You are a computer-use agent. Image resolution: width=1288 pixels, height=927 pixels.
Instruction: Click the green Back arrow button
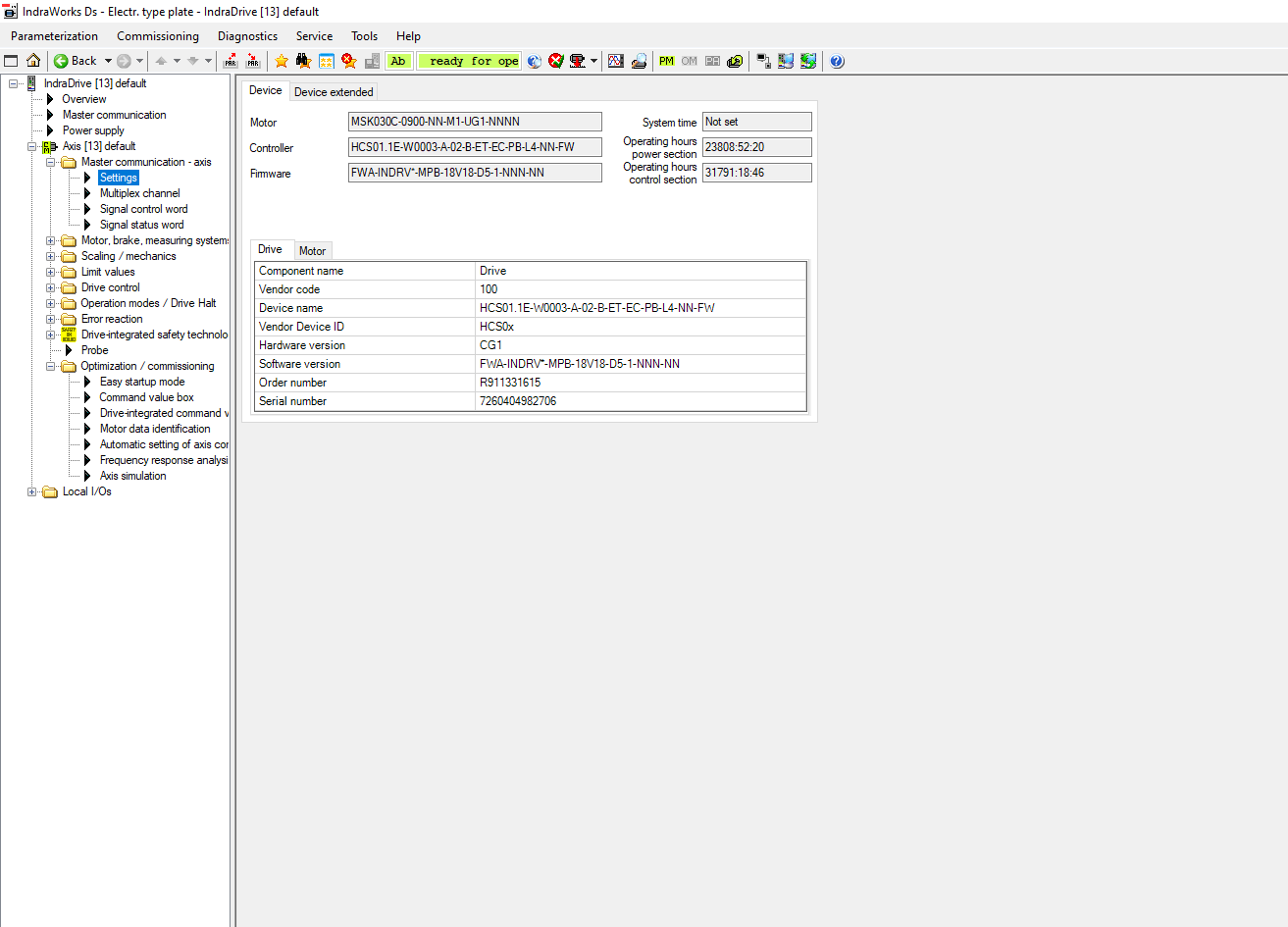tap(76, 61)
